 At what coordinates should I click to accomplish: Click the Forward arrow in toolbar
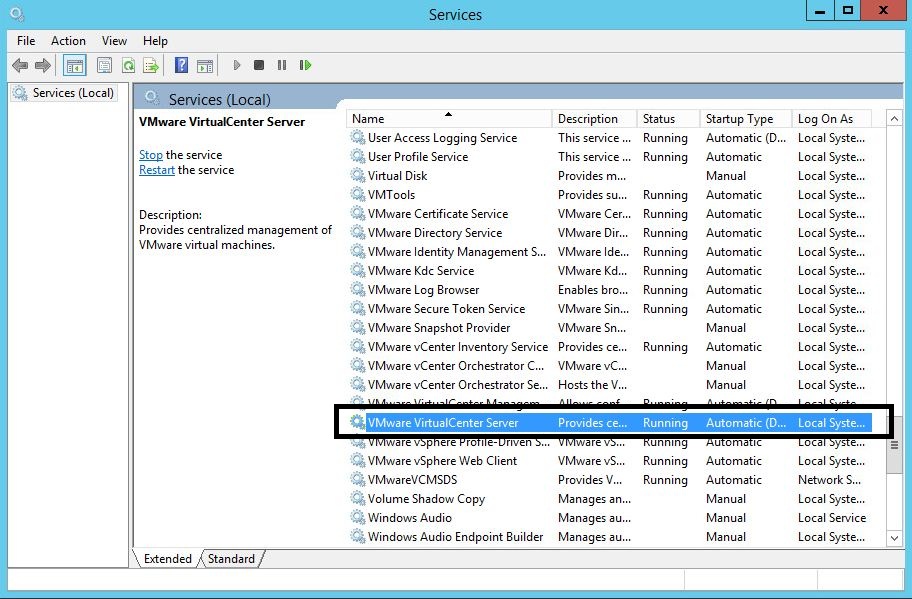click(43, 66)
